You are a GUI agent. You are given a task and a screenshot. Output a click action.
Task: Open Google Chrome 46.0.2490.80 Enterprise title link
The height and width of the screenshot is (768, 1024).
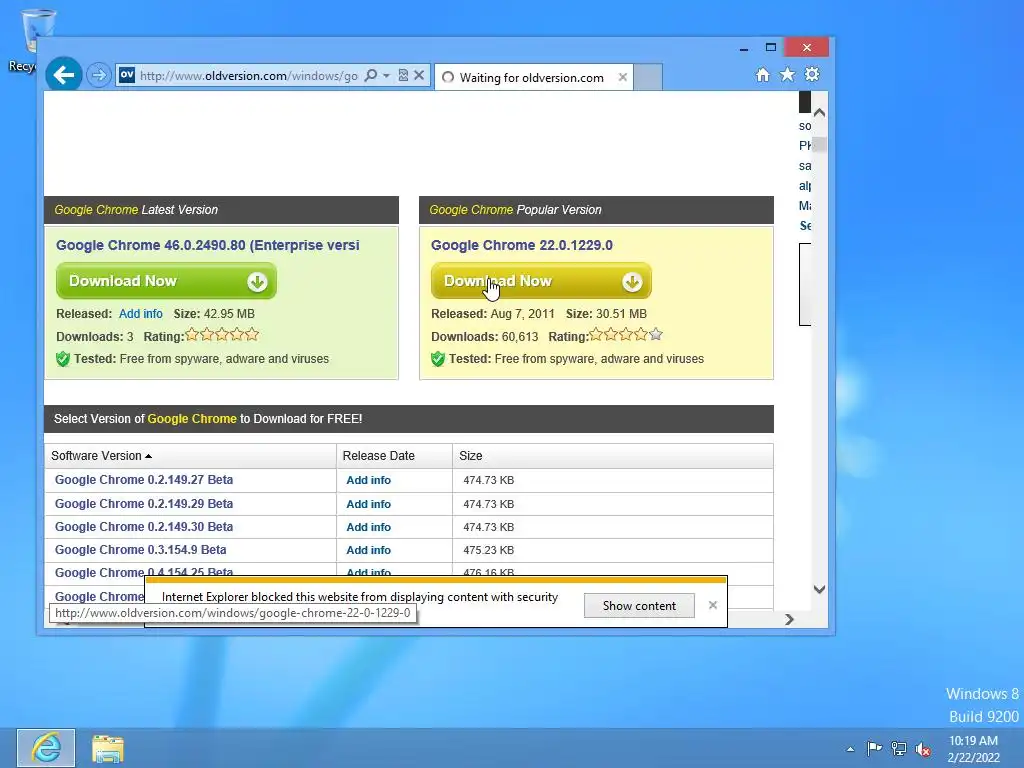pos(208,245)
